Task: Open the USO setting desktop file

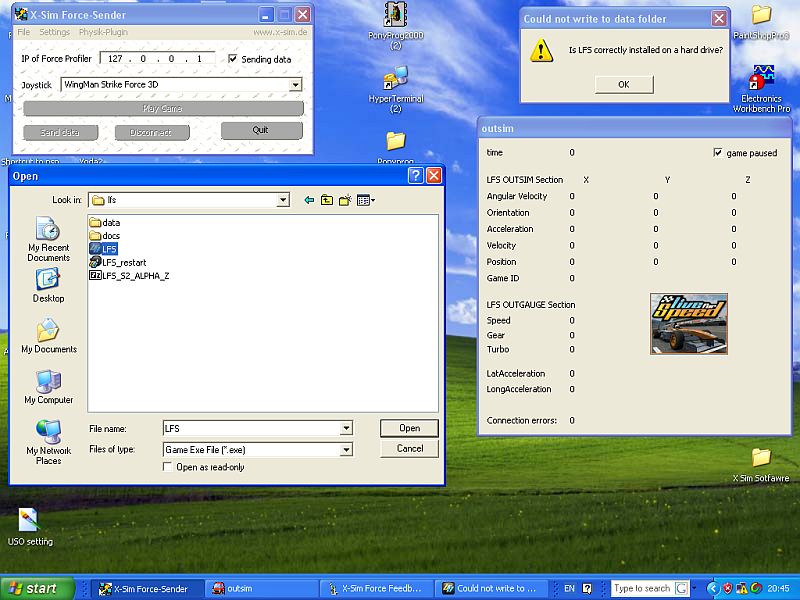Action: [30, 527]
